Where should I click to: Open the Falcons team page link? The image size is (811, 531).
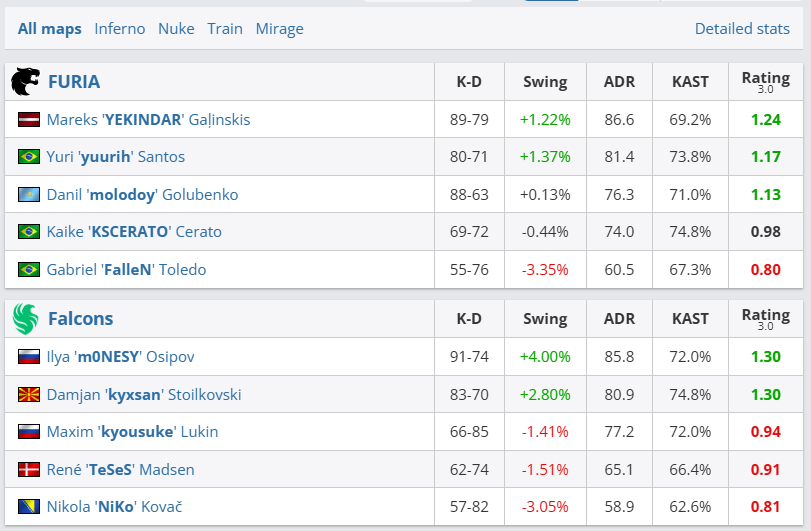80,319
